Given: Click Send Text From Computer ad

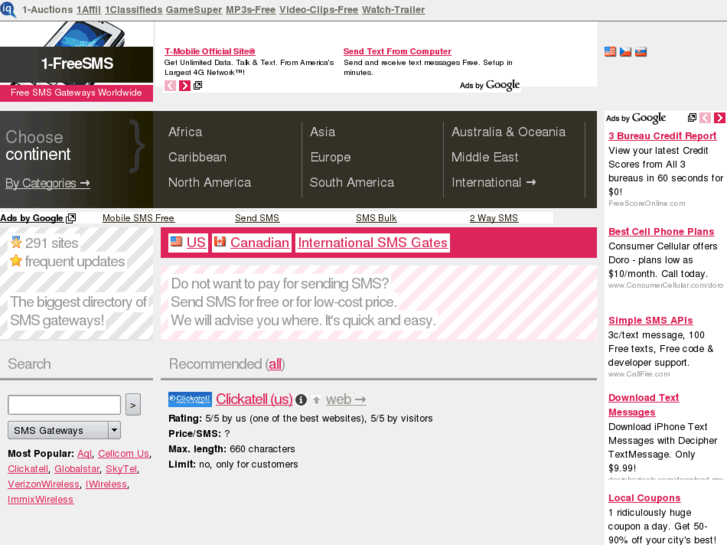Looking at the screenshot, I should 397,51.
